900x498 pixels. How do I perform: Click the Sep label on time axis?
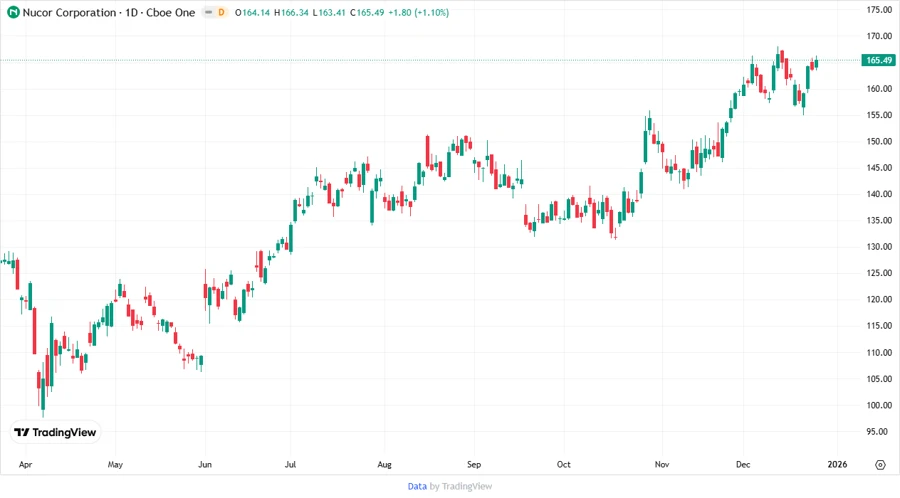pos(474,464)
